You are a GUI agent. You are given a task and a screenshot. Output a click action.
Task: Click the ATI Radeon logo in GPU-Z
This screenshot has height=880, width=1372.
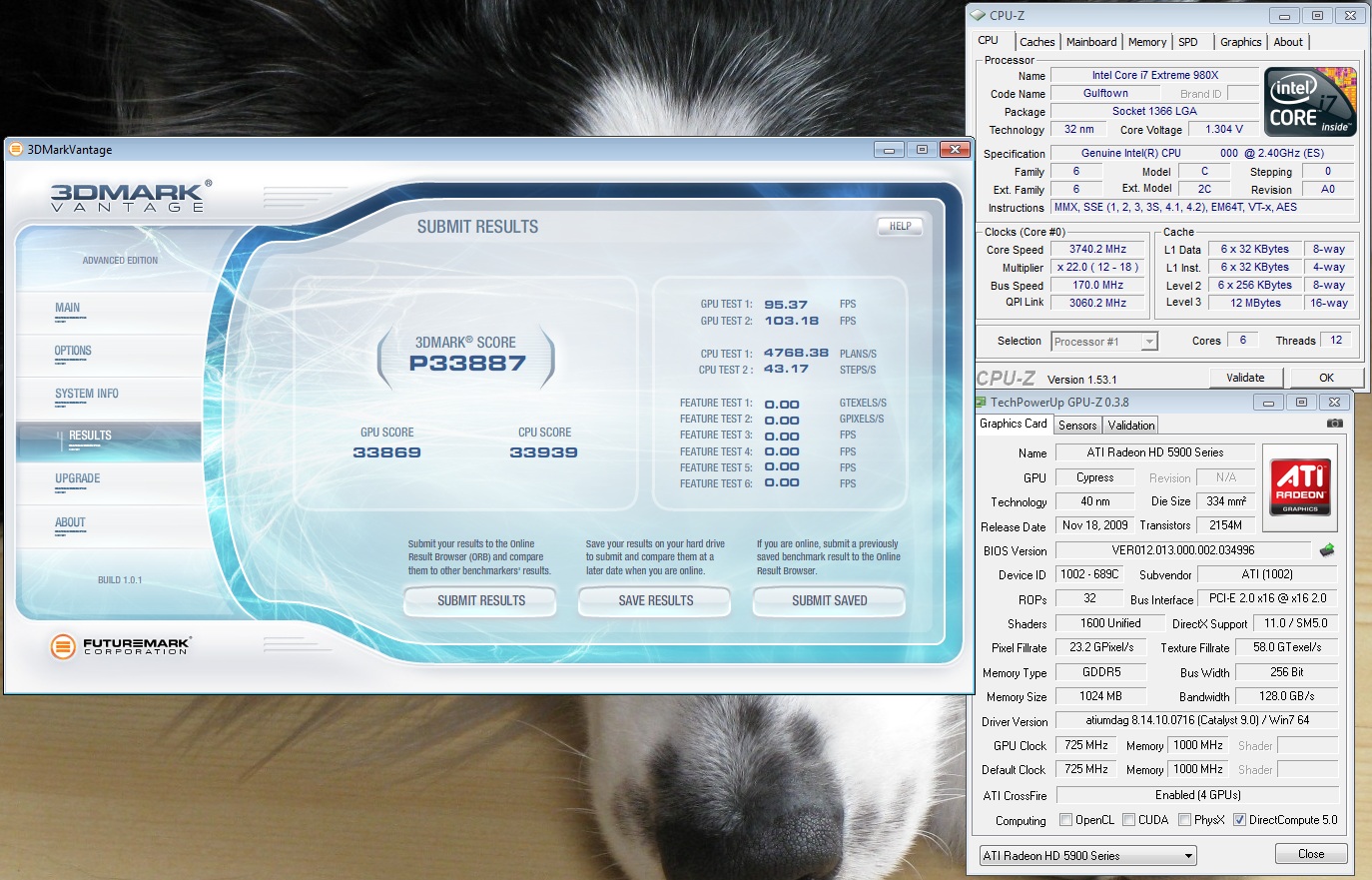1300,486
